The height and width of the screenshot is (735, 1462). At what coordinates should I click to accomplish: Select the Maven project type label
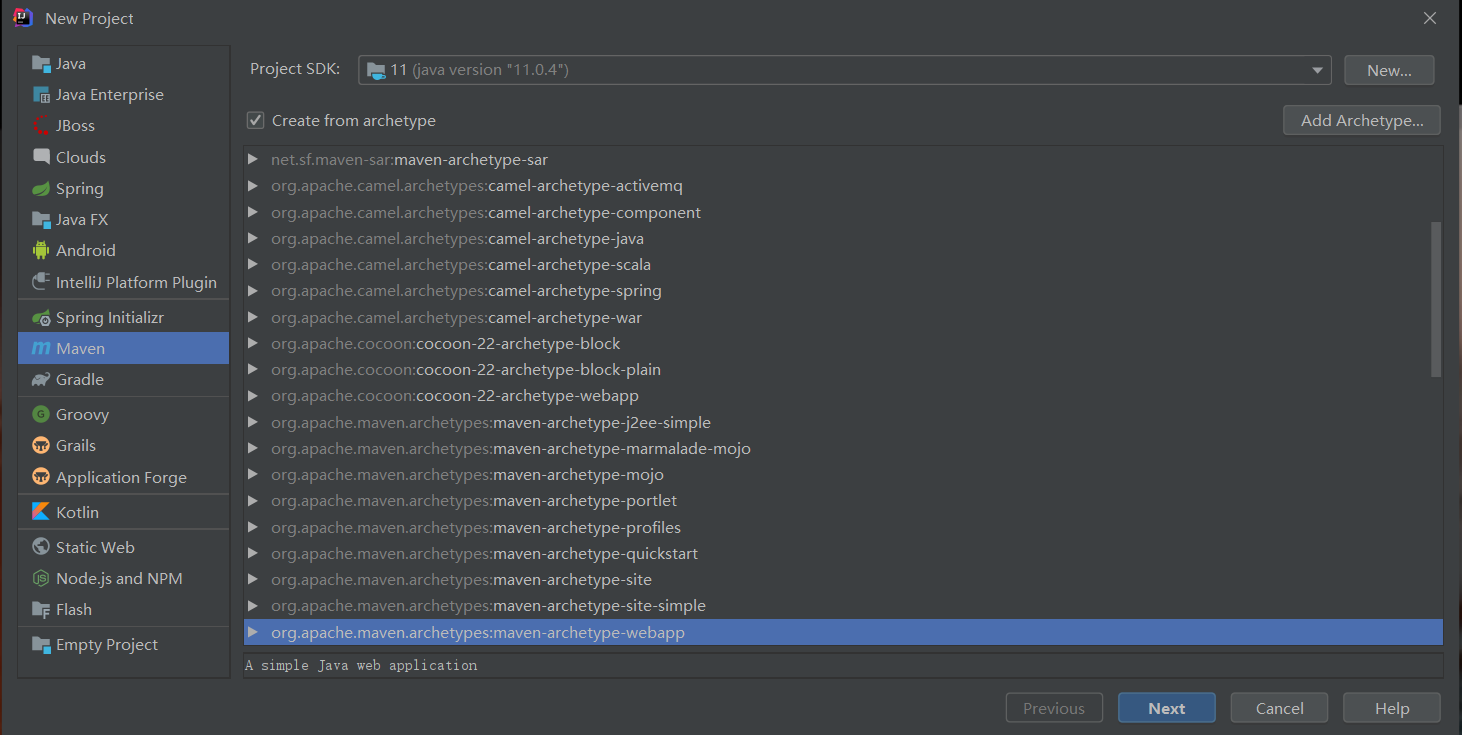[80, 349]
